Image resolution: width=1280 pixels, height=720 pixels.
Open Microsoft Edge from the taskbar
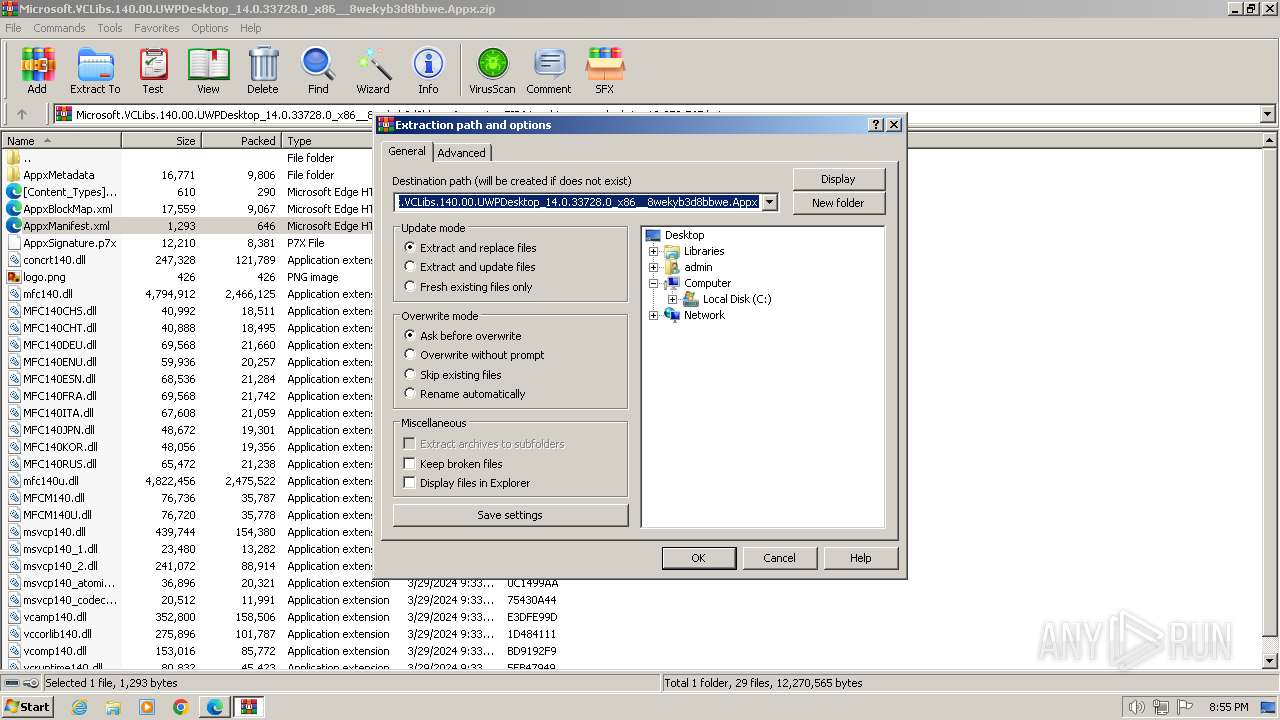coord(215,707)
